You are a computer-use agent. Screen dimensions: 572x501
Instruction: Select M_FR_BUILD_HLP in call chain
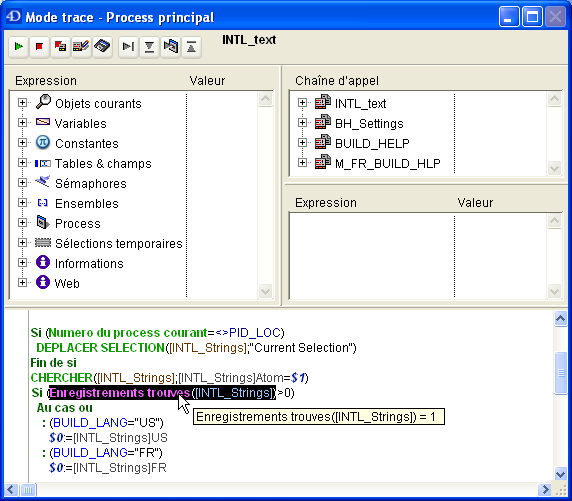[387, 163]
